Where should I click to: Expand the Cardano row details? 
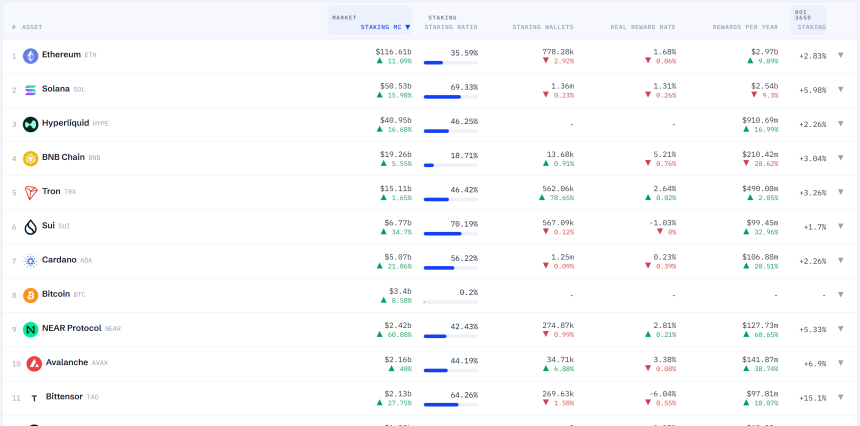pyautogui.click(x=840, y=260)
